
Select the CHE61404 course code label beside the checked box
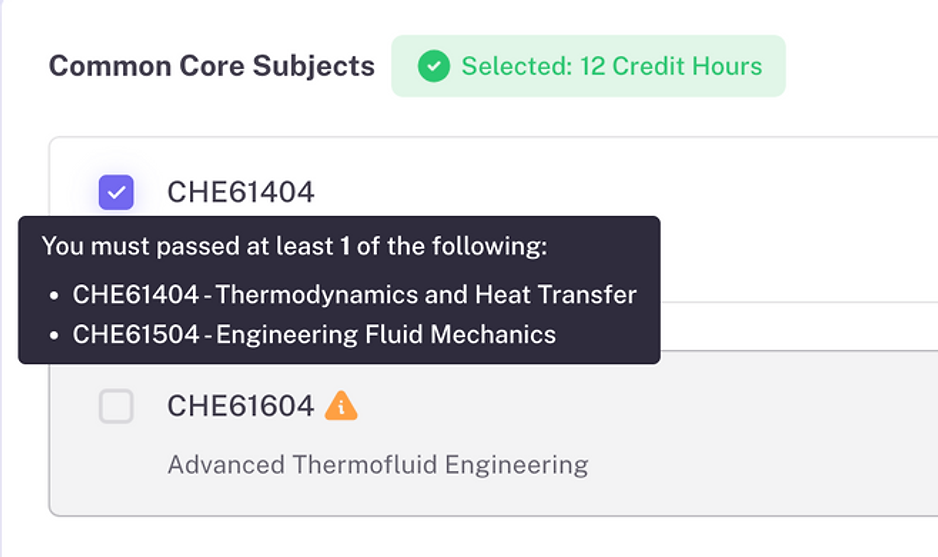[240, 192]
